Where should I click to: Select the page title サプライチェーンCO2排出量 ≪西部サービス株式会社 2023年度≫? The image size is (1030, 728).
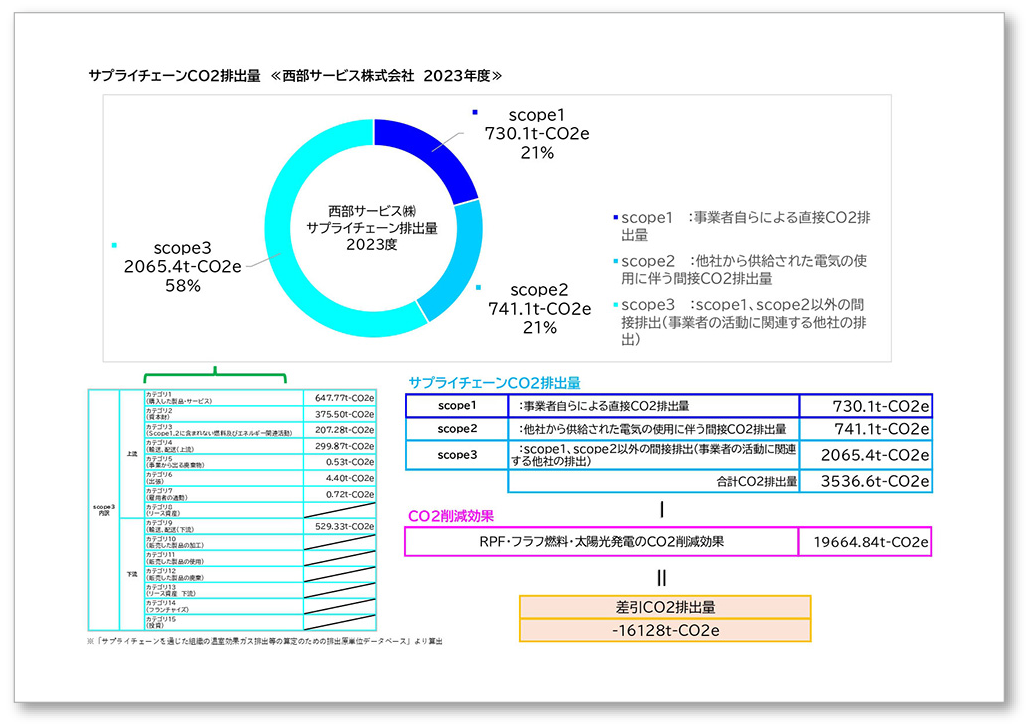295,76
